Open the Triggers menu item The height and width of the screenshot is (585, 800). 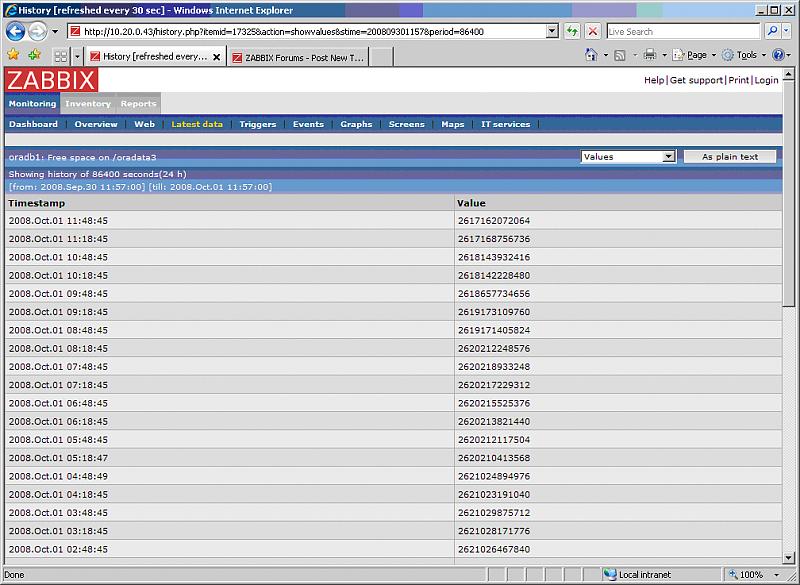point(257,124)
